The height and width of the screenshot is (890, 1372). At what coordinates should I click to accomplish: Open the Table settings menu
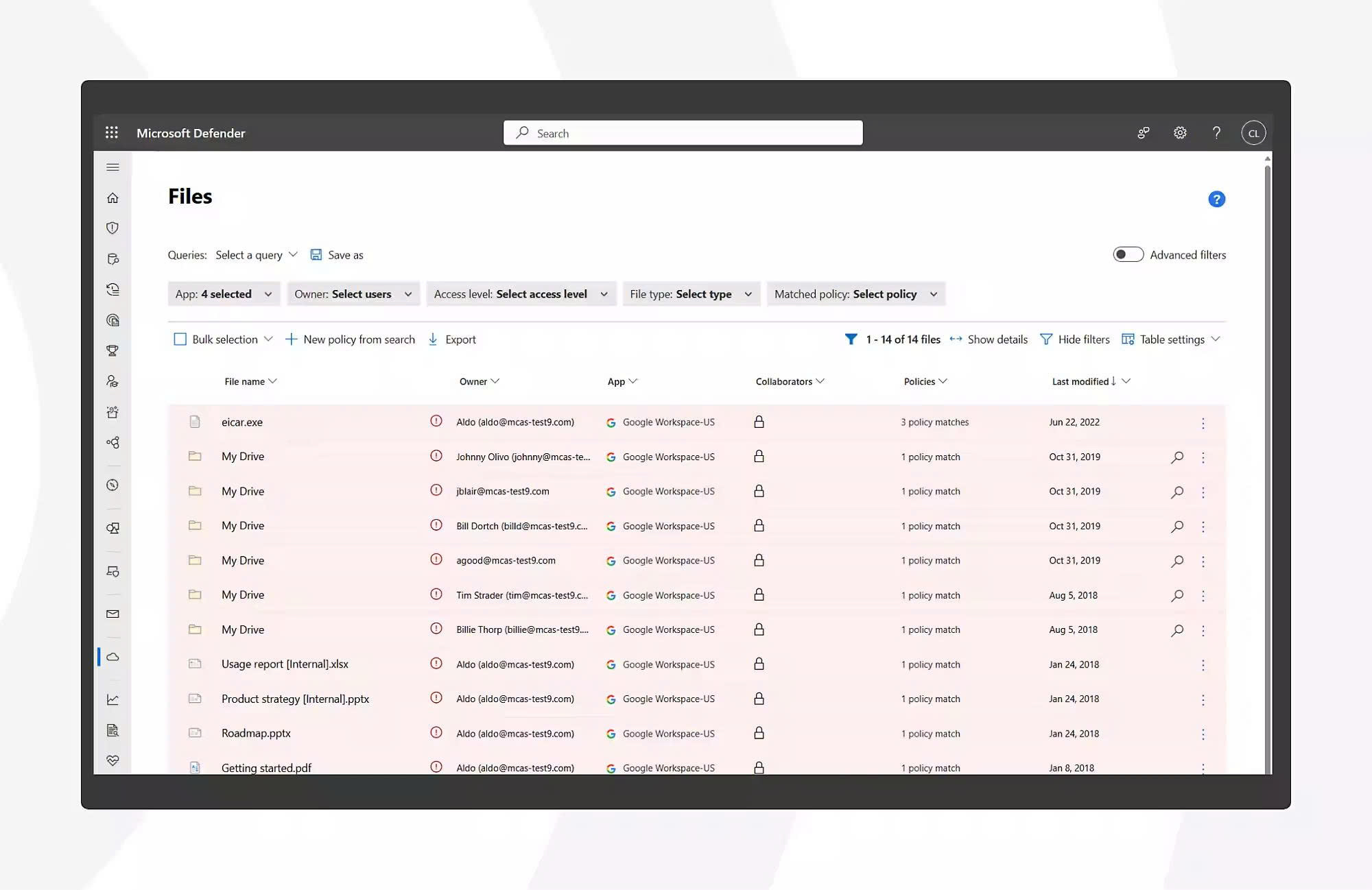click(x=1171, y=339)
